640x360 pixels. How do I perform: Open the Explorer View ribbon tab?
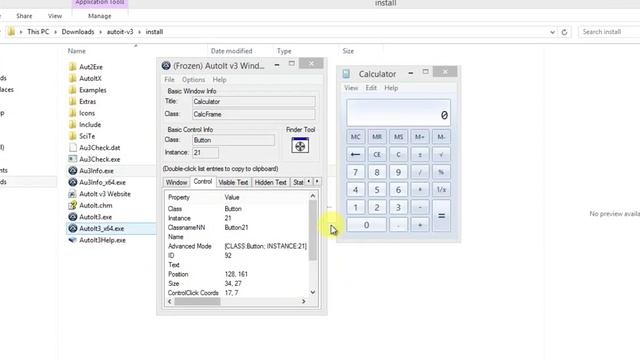(55, 16)
